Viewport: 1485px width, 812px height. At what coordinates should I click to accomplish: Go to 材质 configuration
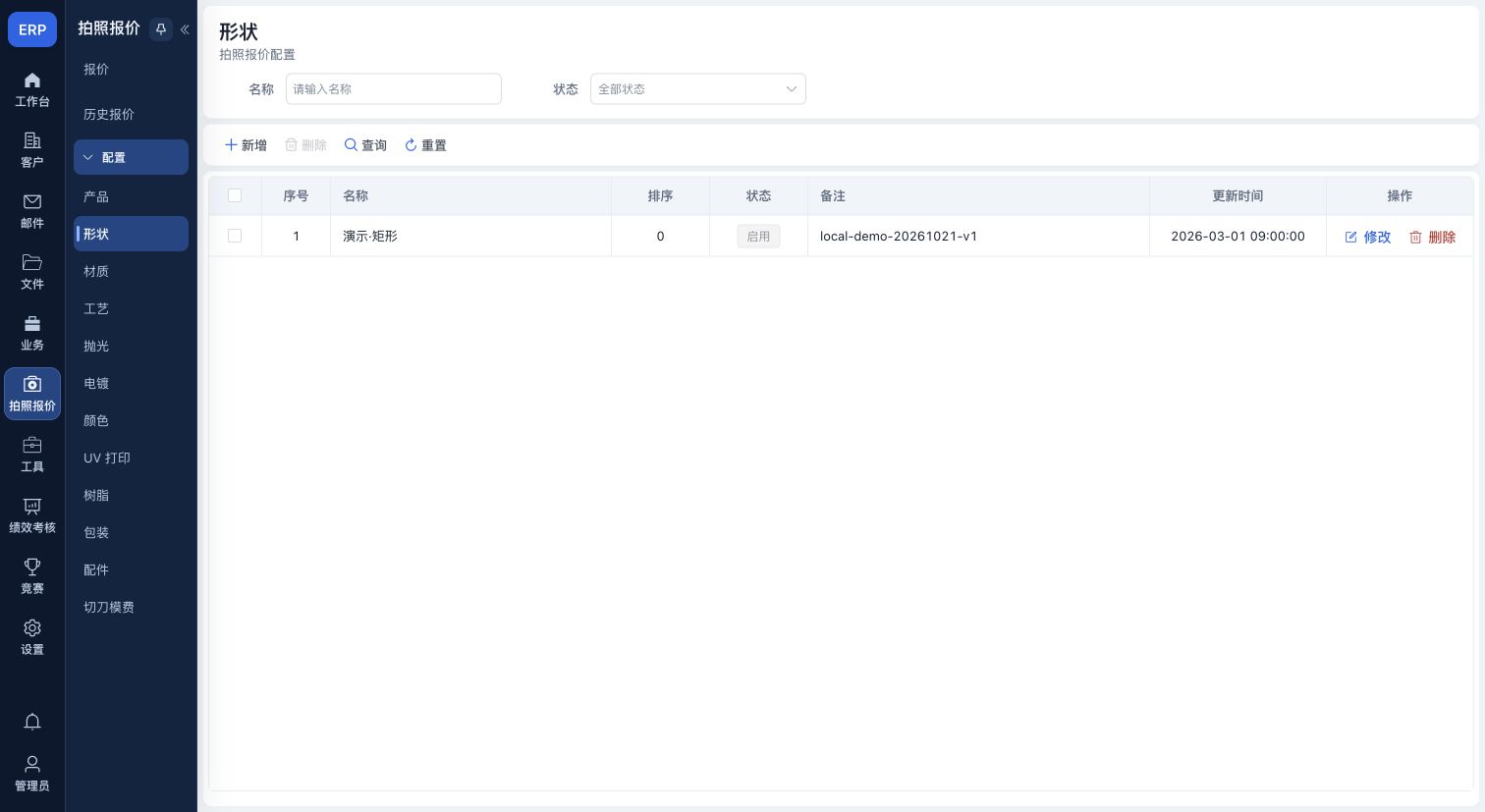point(131,271)
